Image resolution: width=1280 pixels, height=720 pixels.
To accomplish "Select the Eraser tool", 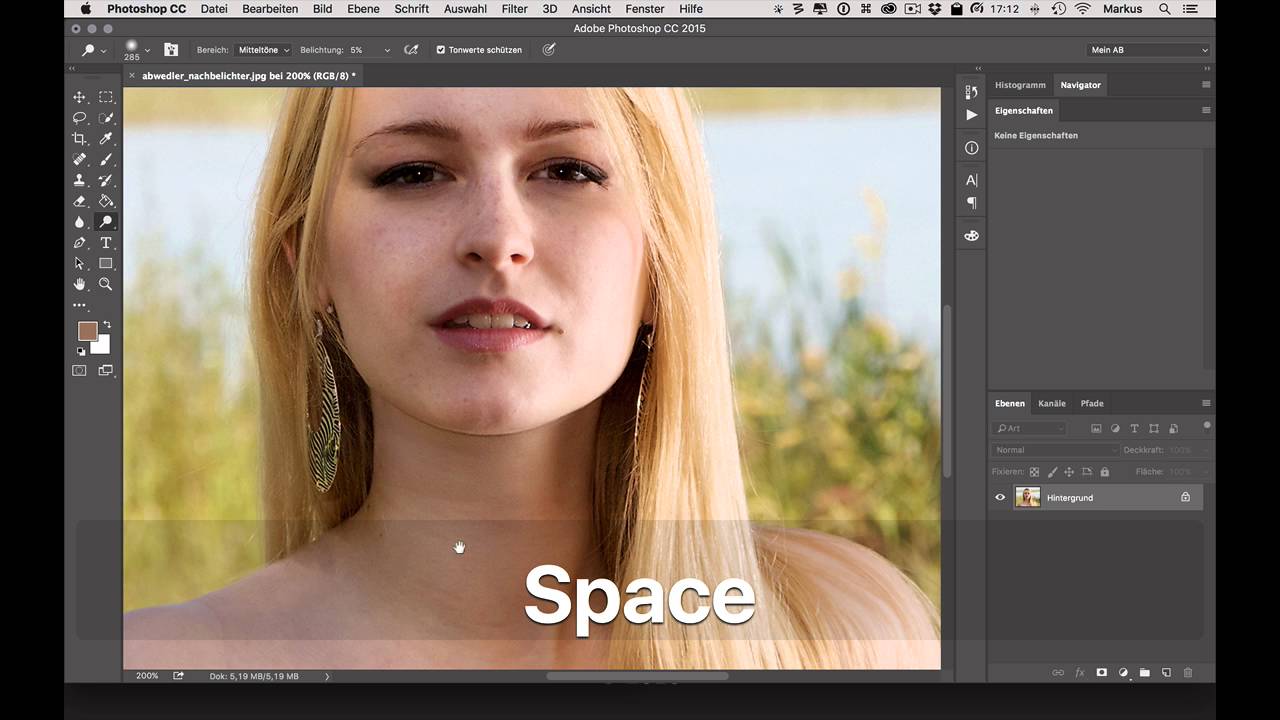I will point(79,201).
